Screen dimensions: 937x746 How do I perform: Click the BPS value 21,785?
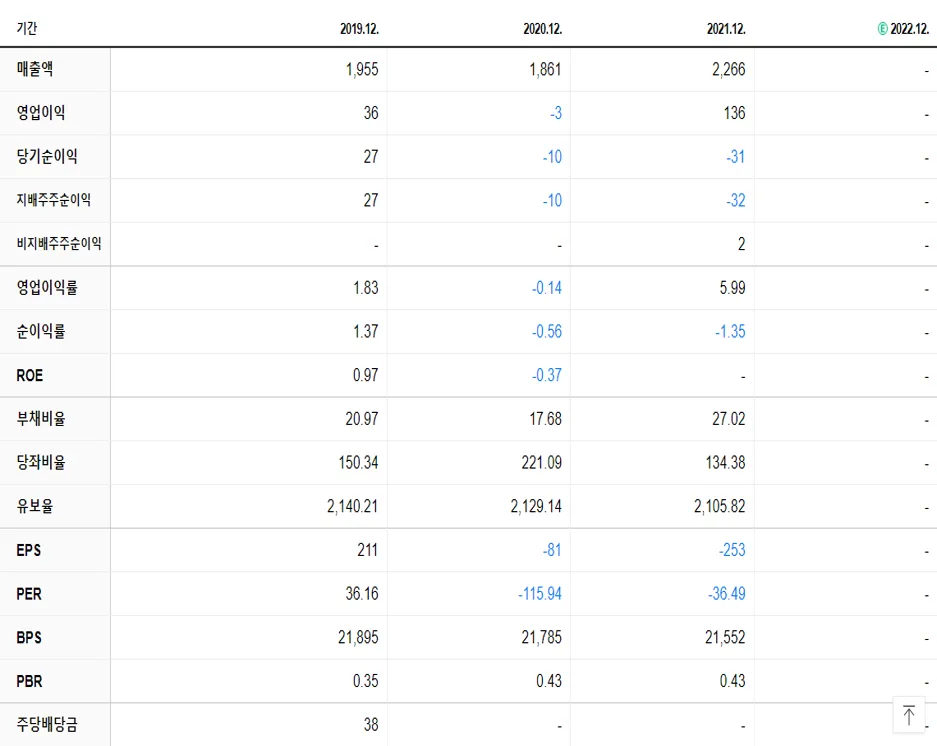point(541,638)
